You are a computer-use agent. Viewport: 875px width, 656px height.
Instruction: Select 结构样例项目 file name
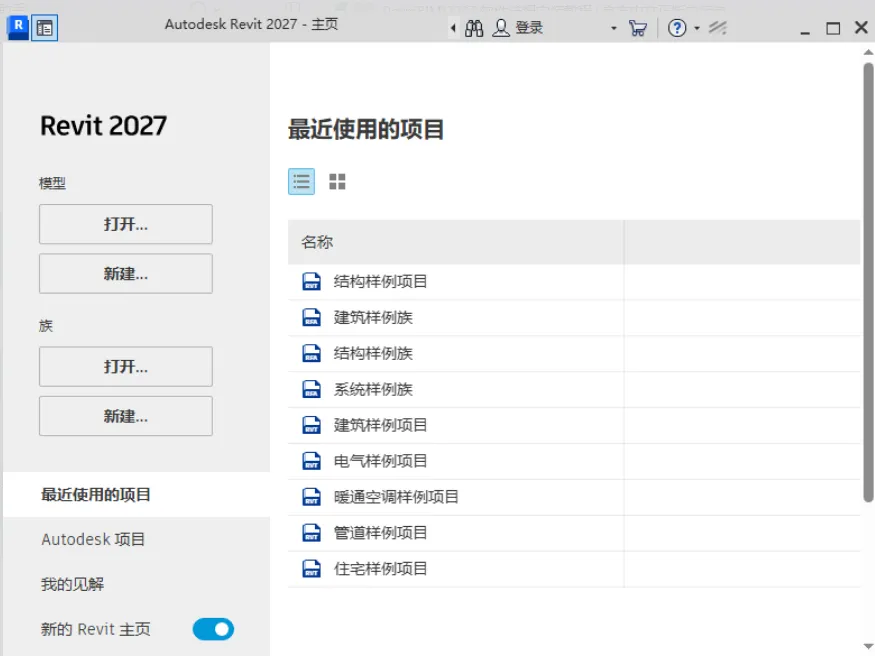[380, 281]
